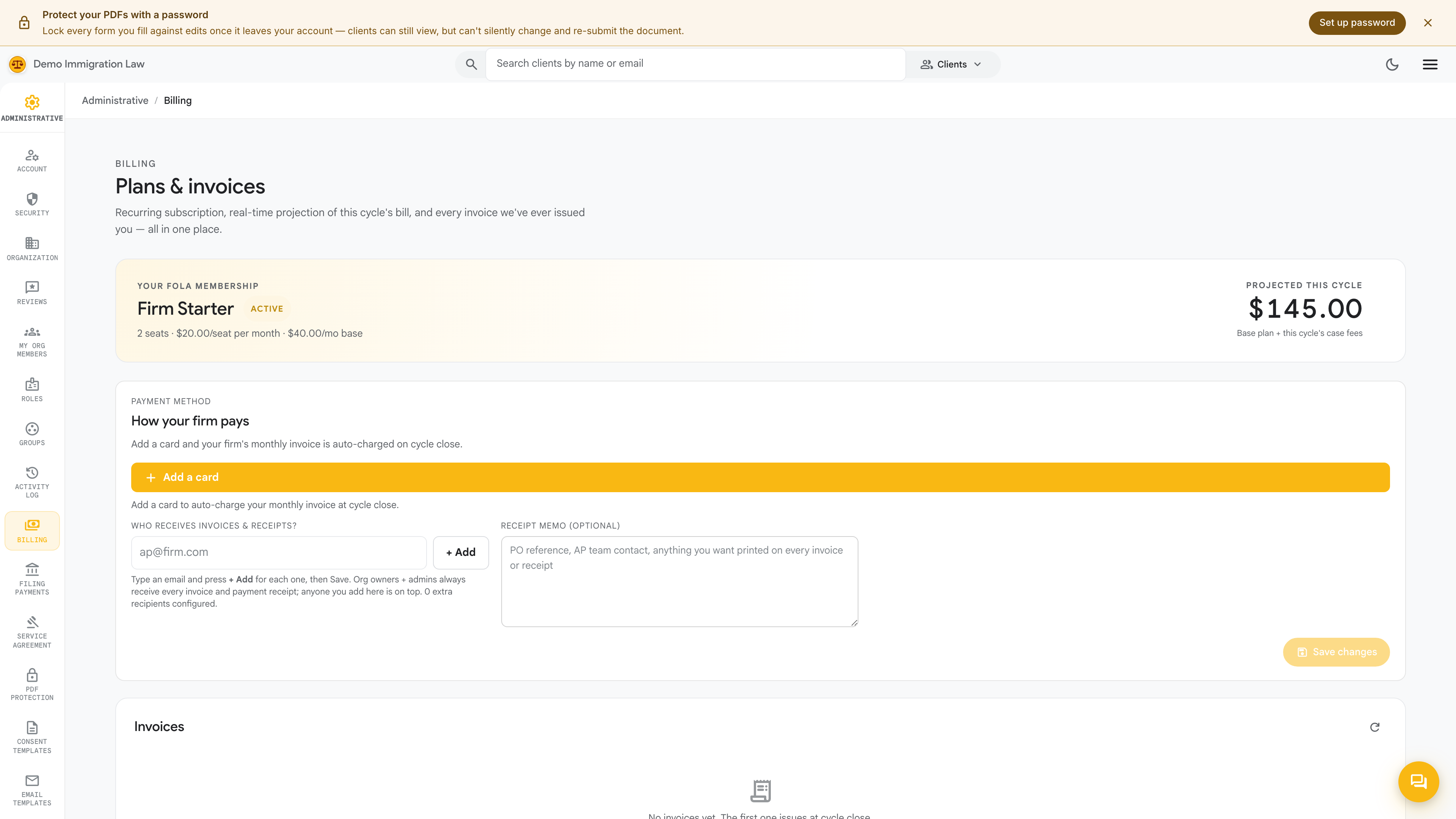The height and width of the screenshot is (819, 1456).
Task: Open the chat support bubble
Action: click(1418, 782)
